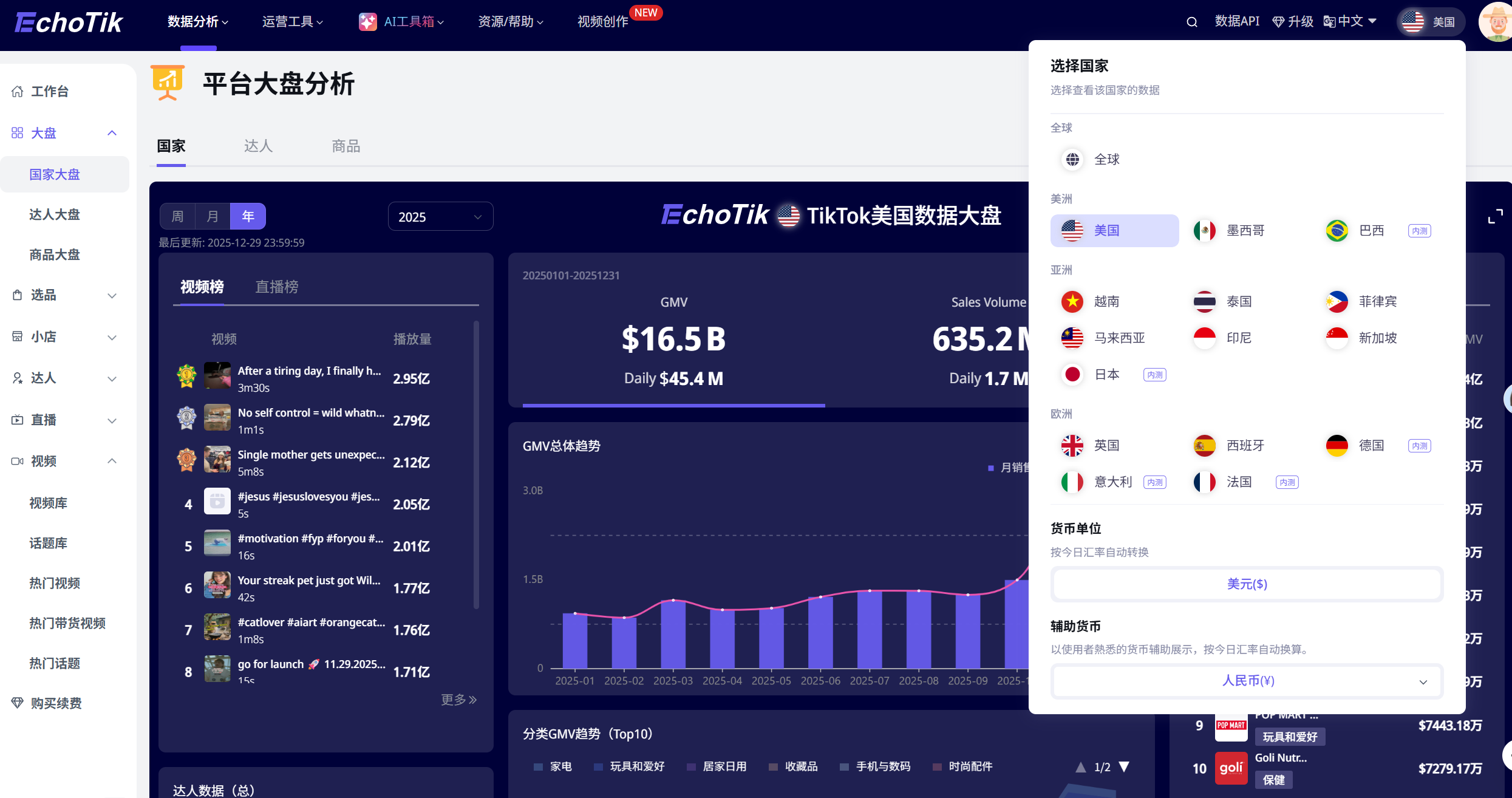Expand the 小店 sidebar section
Viewport: 1512px width, 798px height.
point(64,337)
